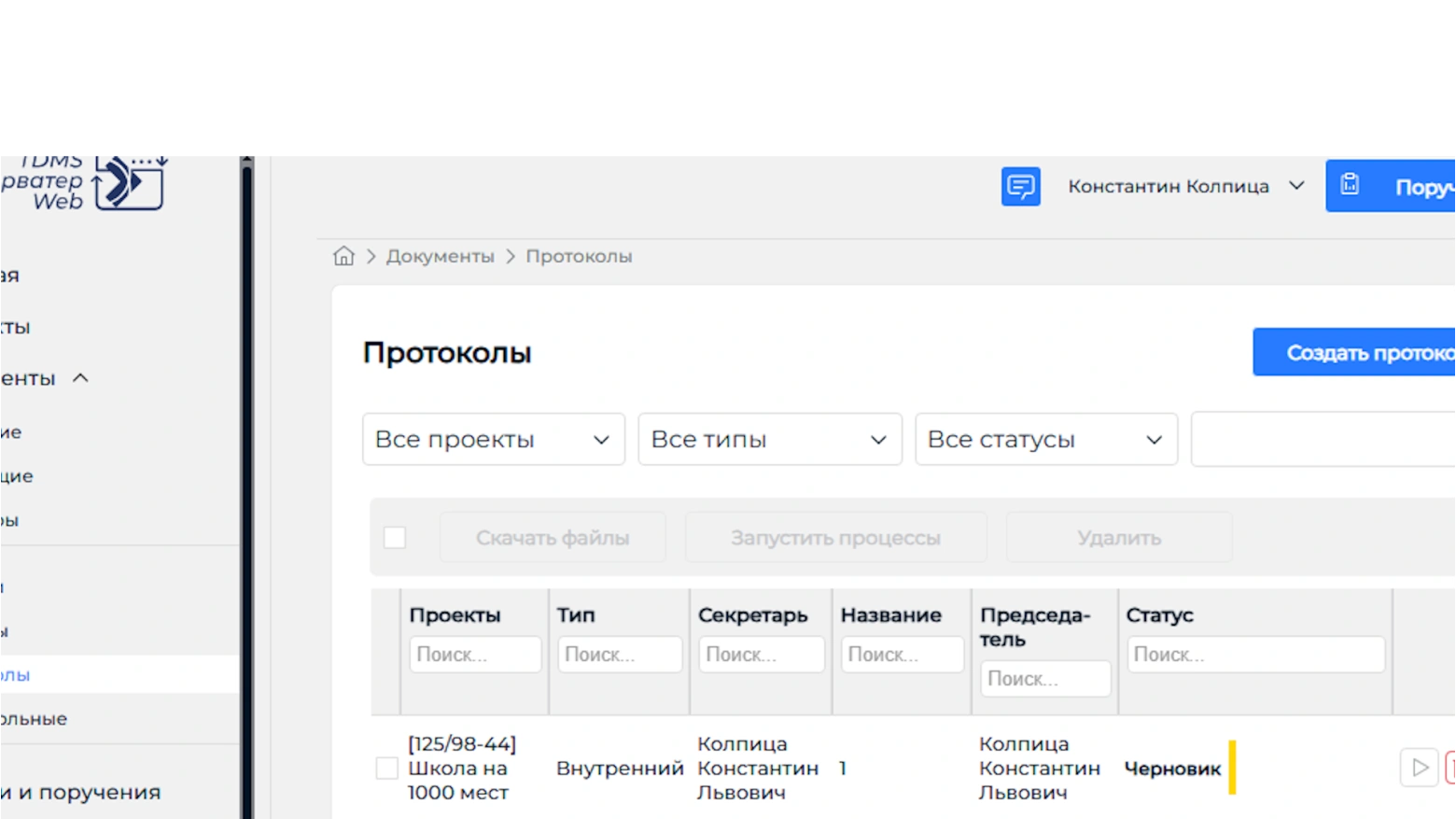This screenshot has width=1456, height=819.
Task: Open the Все статусы dropdown
Action: [x=1046, y=439]
